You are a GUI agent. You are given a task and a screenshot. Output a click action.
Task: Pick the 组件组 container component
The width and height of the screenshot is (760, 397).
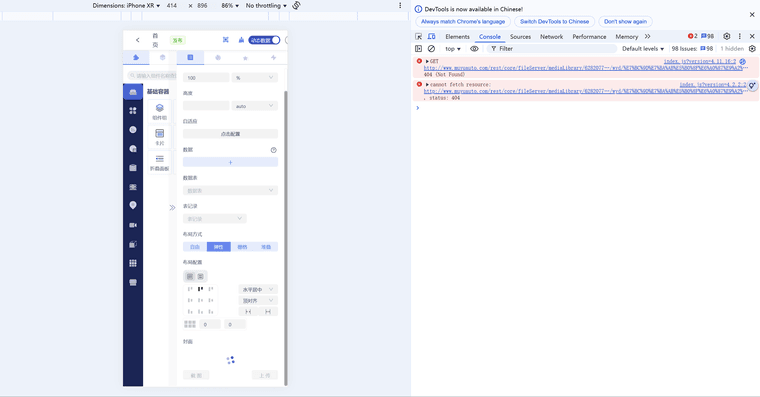tap(159, 111)
